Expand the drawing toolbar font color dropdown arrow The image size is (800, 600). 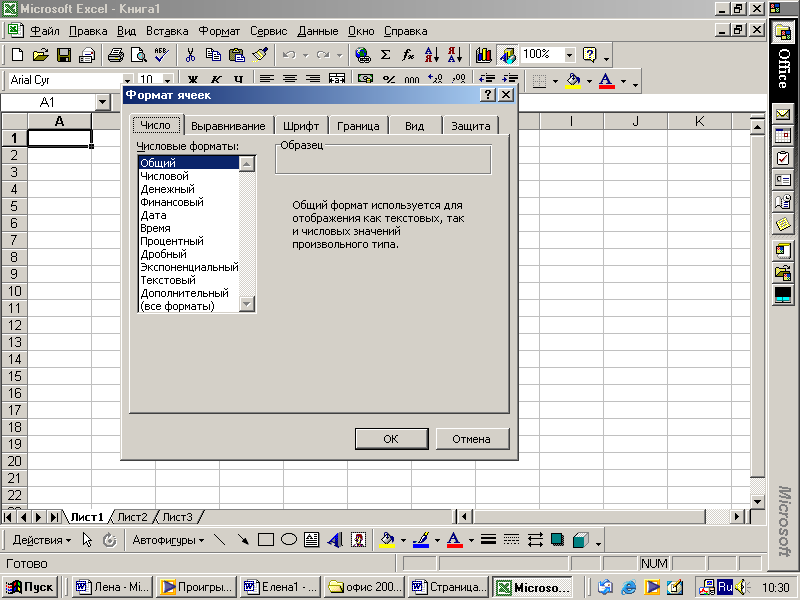click(471, 540)
